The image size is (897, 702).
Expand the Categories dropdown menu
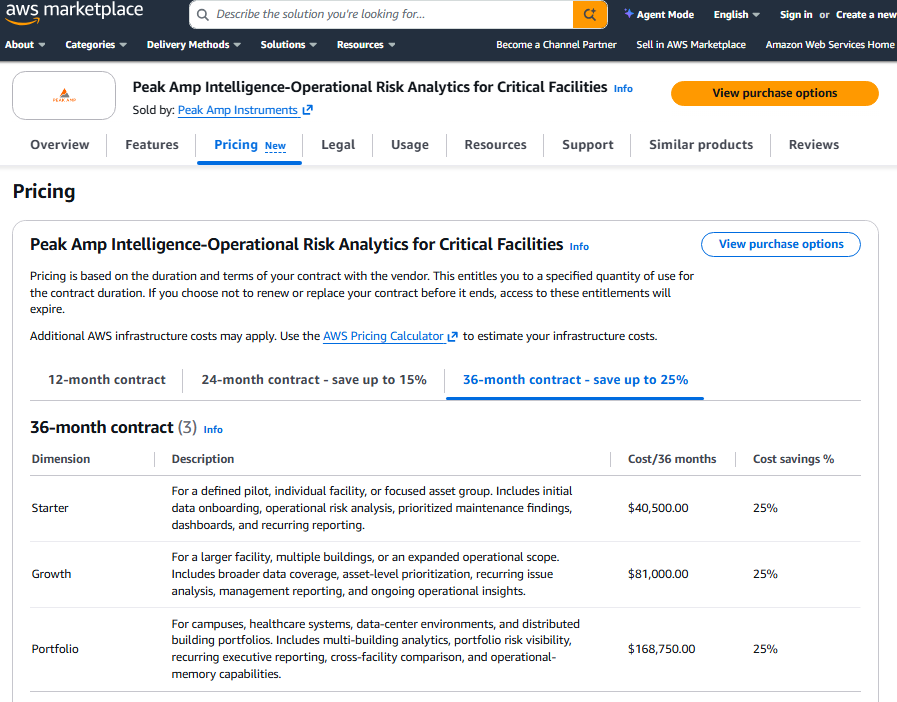pyautogui.click(x=96, y=45)
